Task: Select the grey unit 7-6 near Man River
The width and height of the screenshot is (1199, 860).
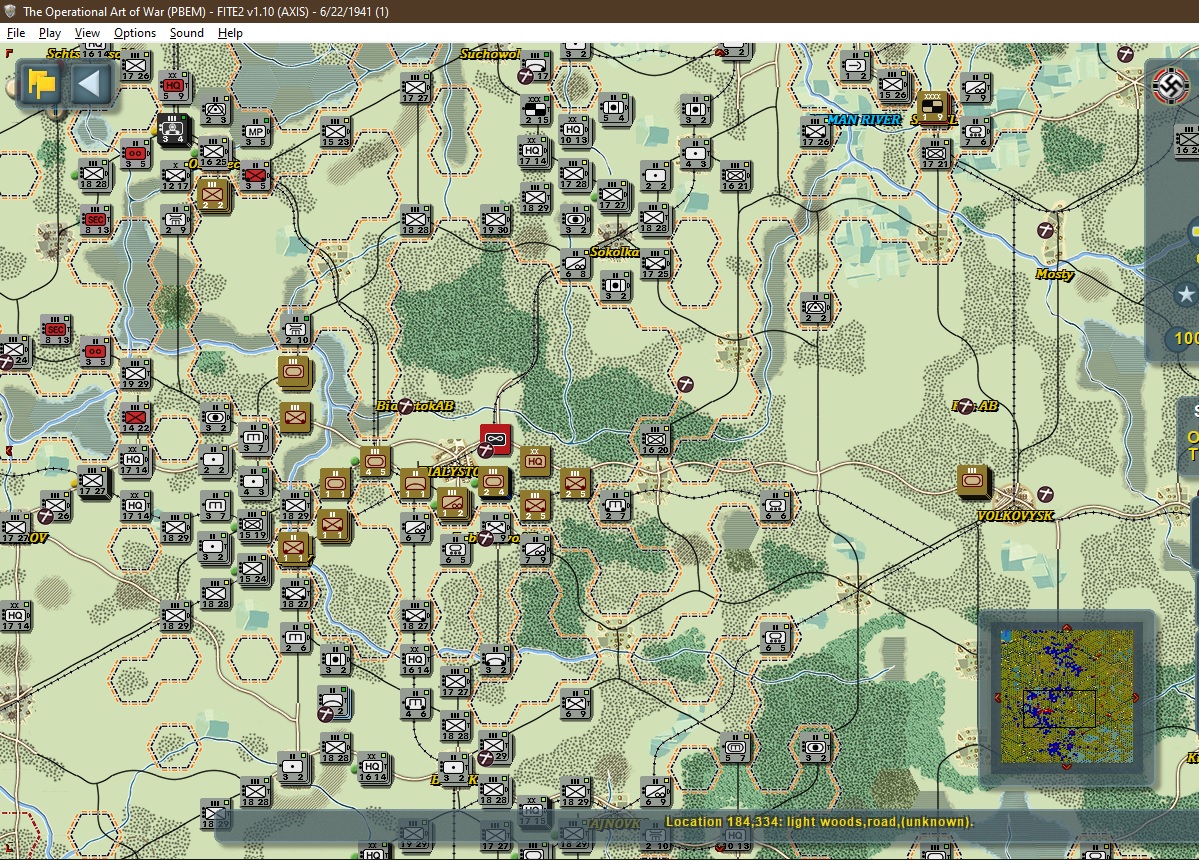Action: point(976,133)
